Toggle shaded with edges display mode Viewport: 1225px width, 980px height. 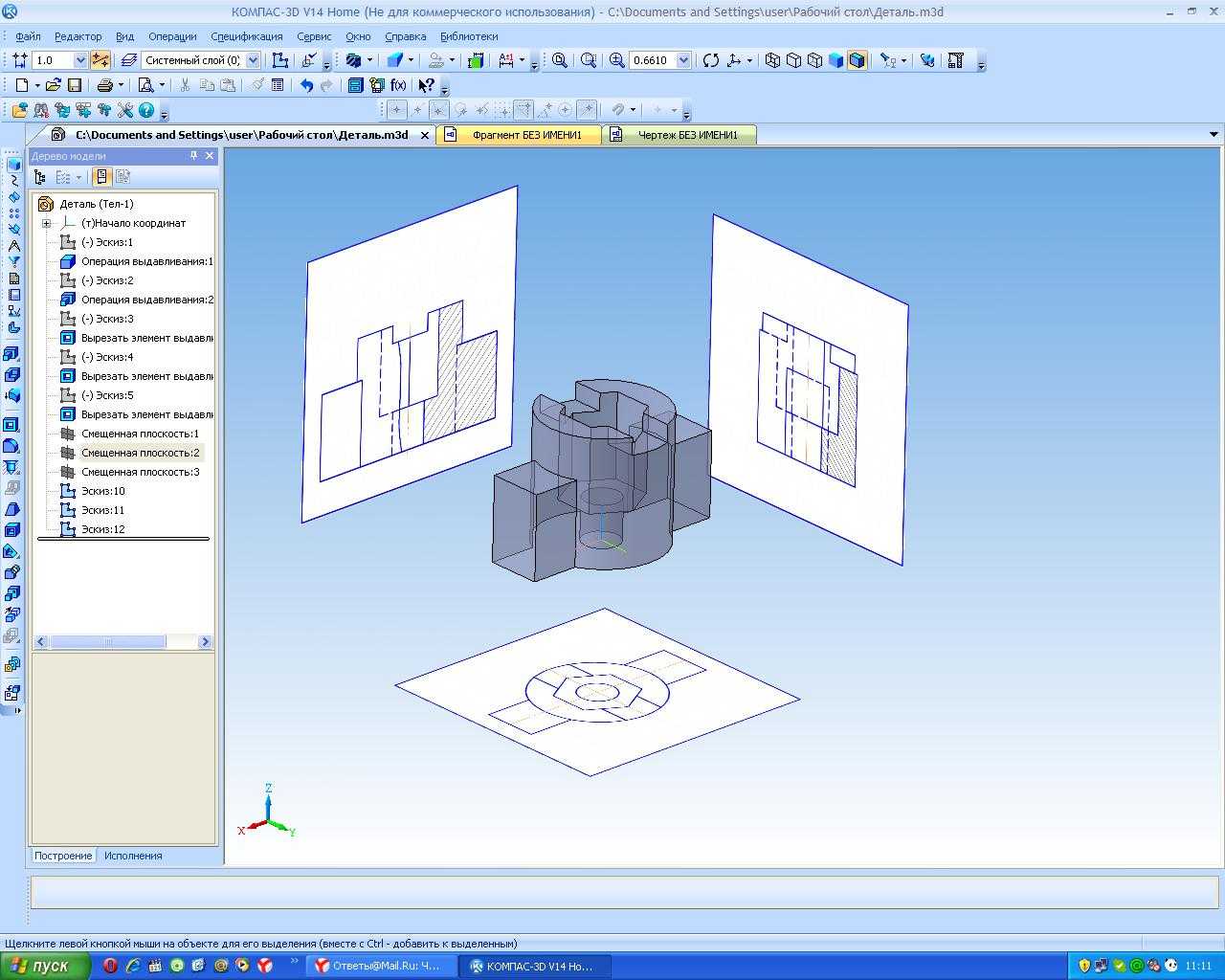[857, 60]
